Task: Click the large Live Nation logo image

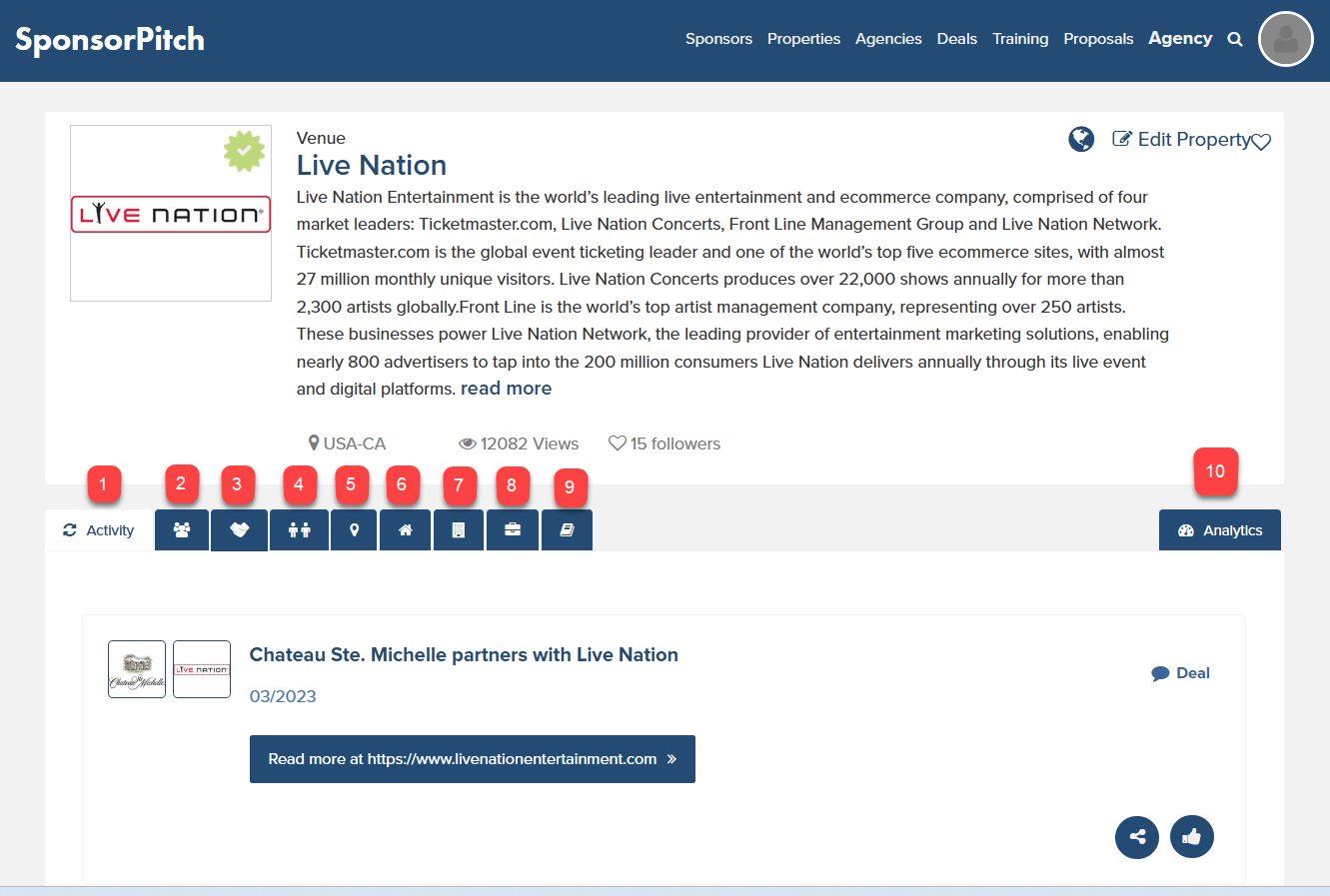Action: click(171, 214)
